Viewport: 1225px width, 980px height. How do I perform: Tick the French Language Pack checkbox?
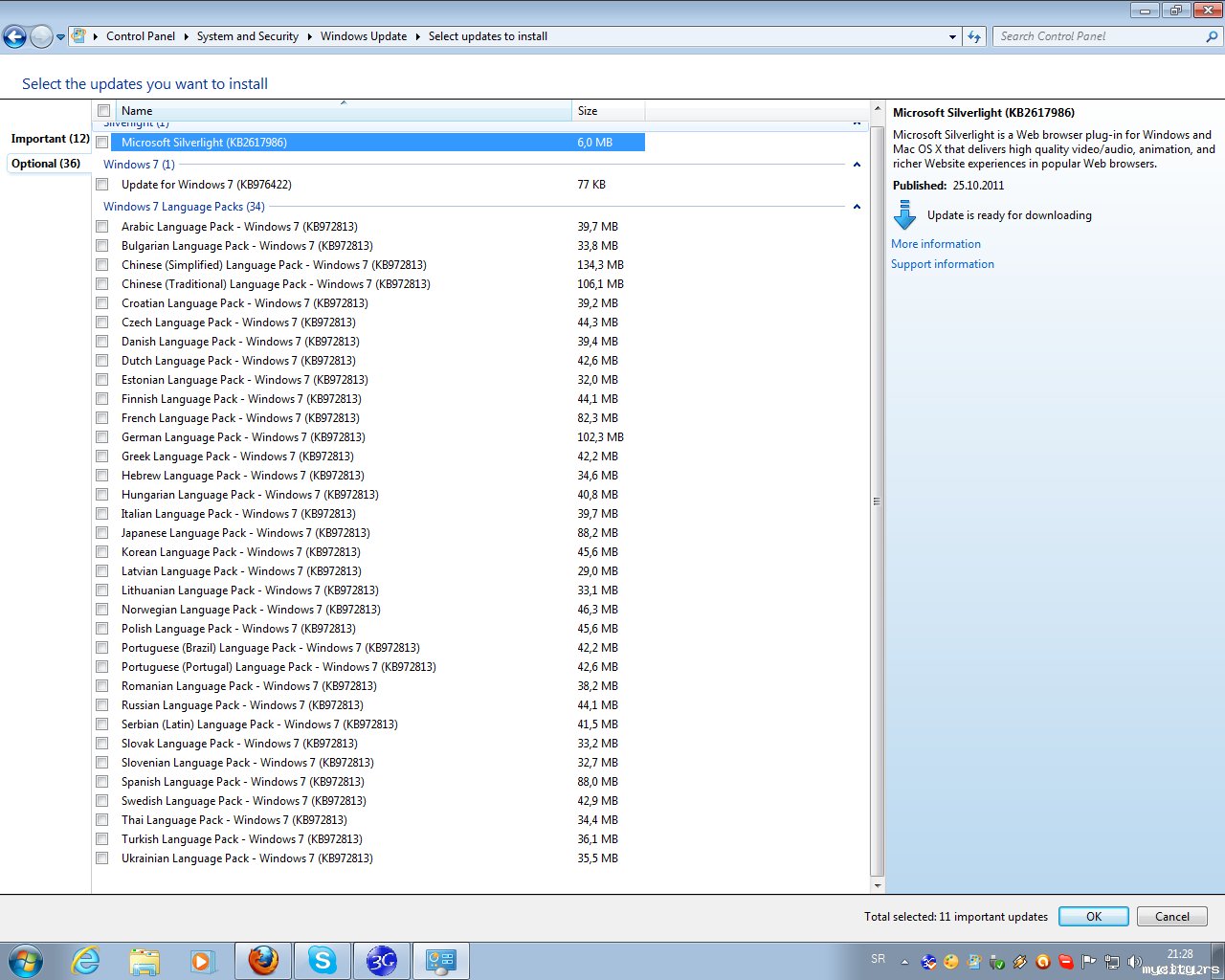[102, 418]
